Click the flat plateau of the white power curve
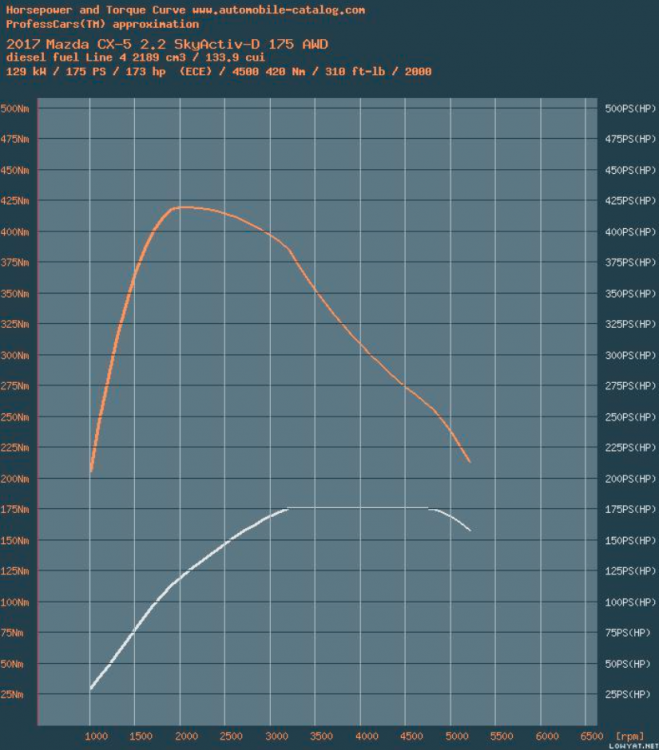 (360, 508)
